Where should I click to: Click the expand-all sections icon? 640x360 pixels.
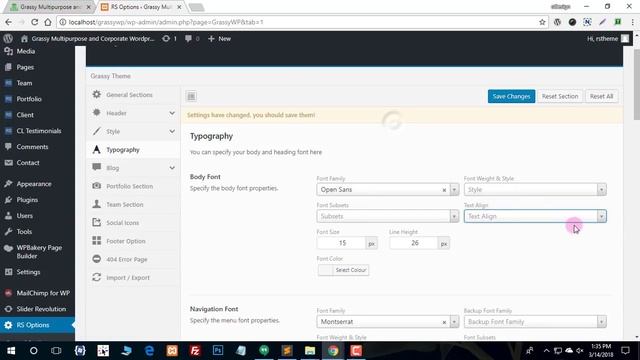tap(191, 96)
